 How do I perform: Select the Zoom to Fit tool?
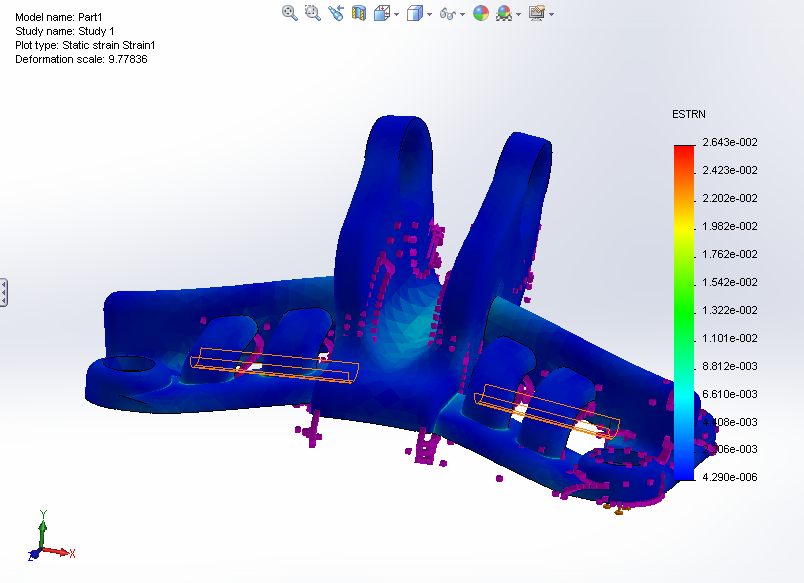(289, 13)
